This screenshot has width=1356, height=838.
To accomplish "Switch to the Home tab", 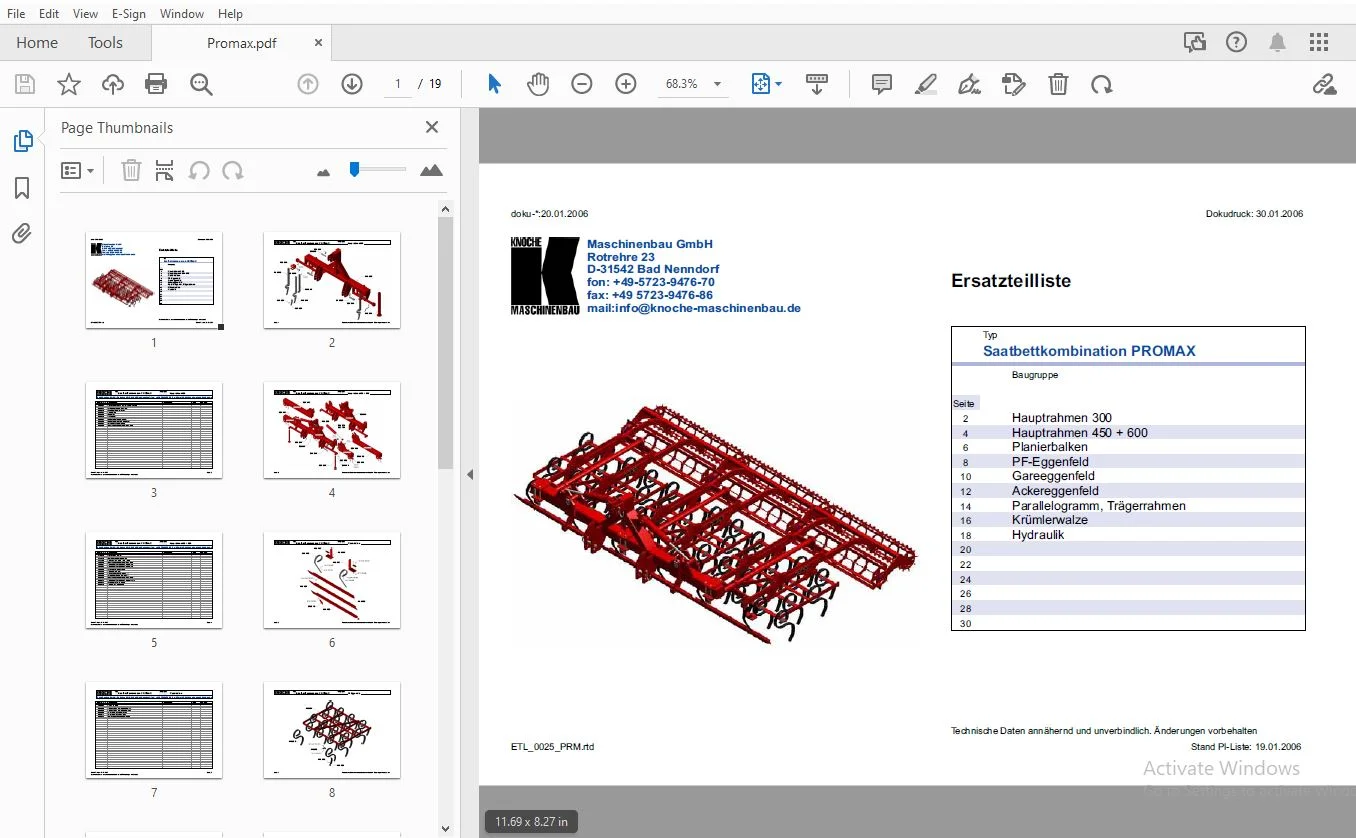I will [37, 42].
